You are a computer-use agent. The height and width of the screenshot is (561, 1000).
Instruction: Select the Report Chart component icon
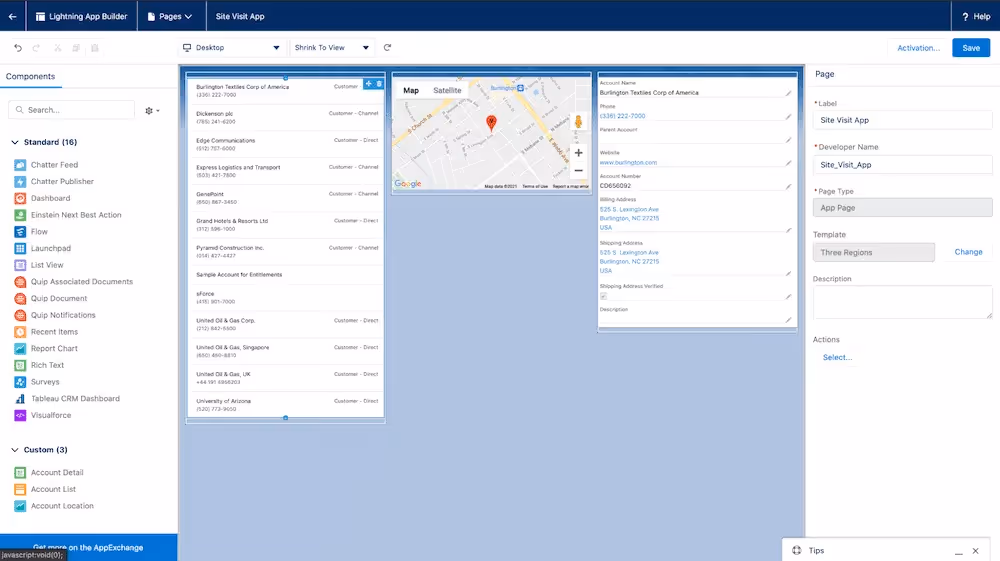pos(20,349)
